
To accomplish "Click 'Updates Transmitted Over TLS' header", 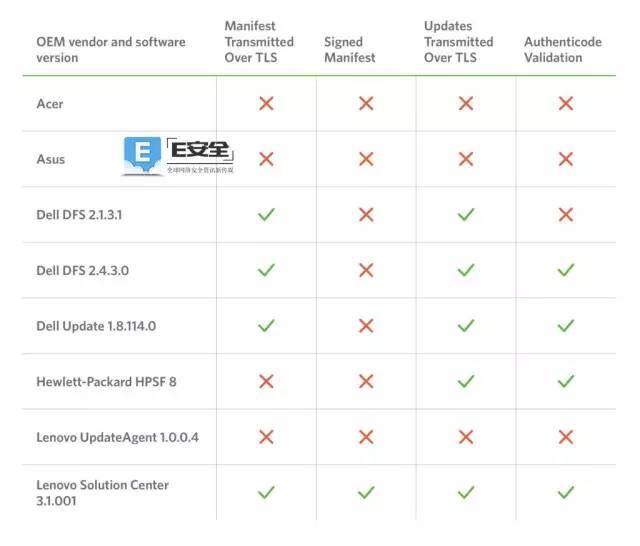I will pos(458,42).
